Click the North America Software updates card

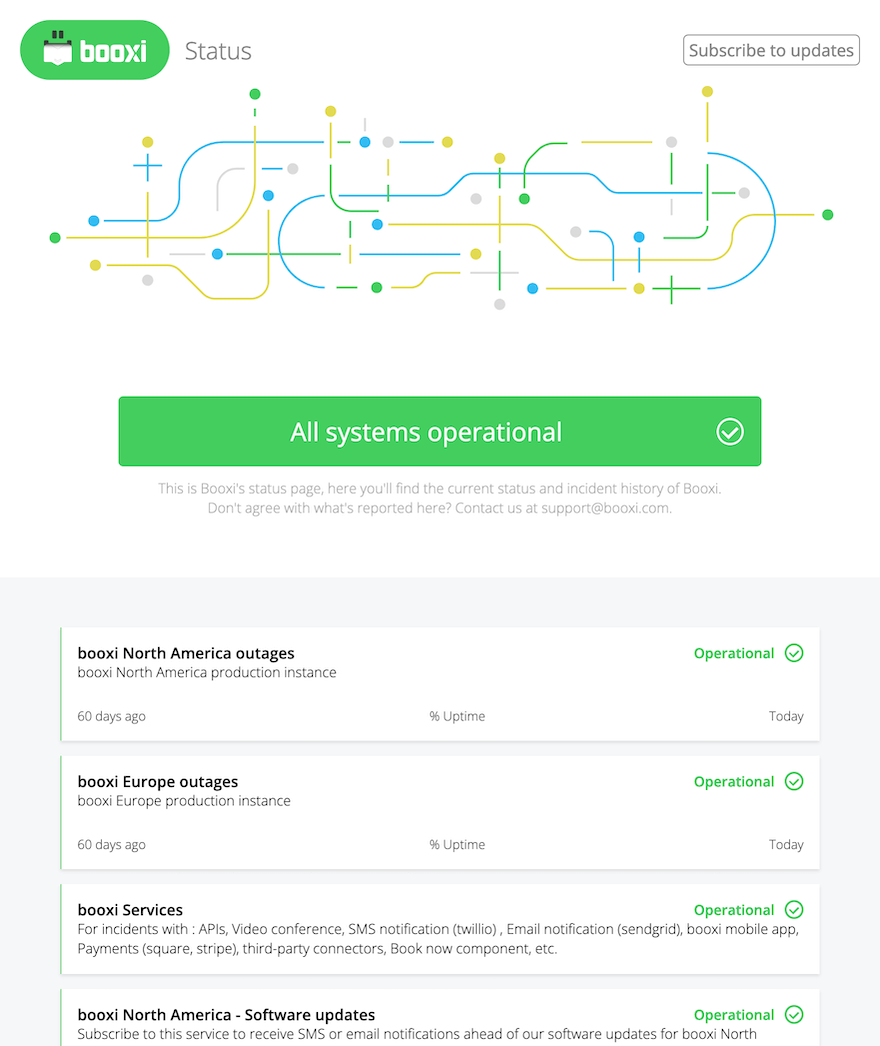(440, 1018)
